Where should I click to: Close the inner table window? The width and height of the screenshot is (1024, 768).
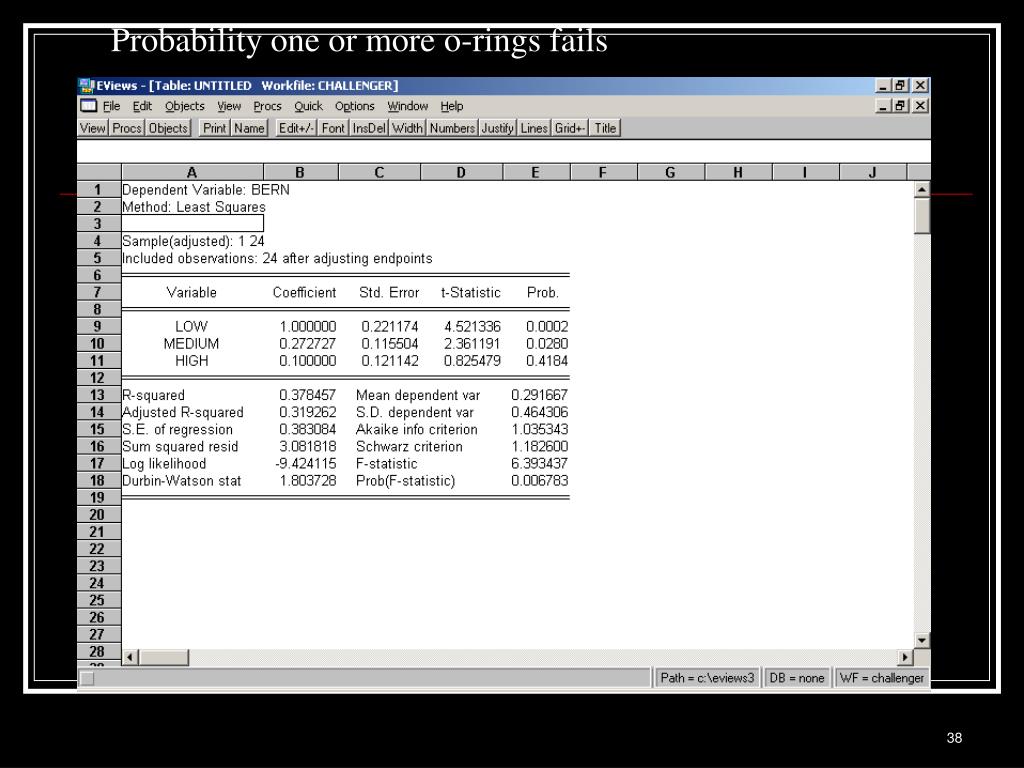(x=920, y=106)
